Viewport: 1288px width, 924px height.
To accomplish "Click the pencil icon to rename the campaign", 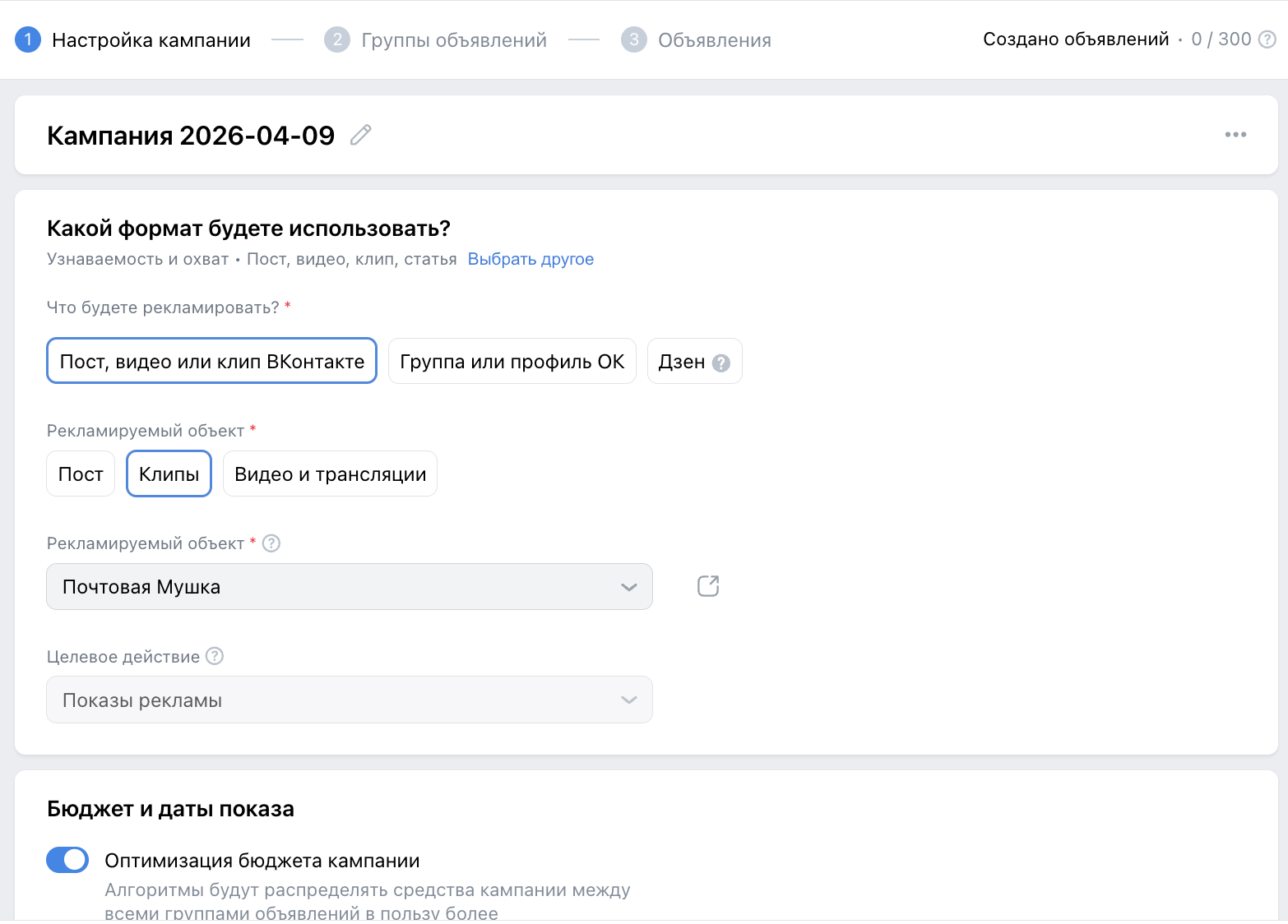I will [x=359, y=135].
